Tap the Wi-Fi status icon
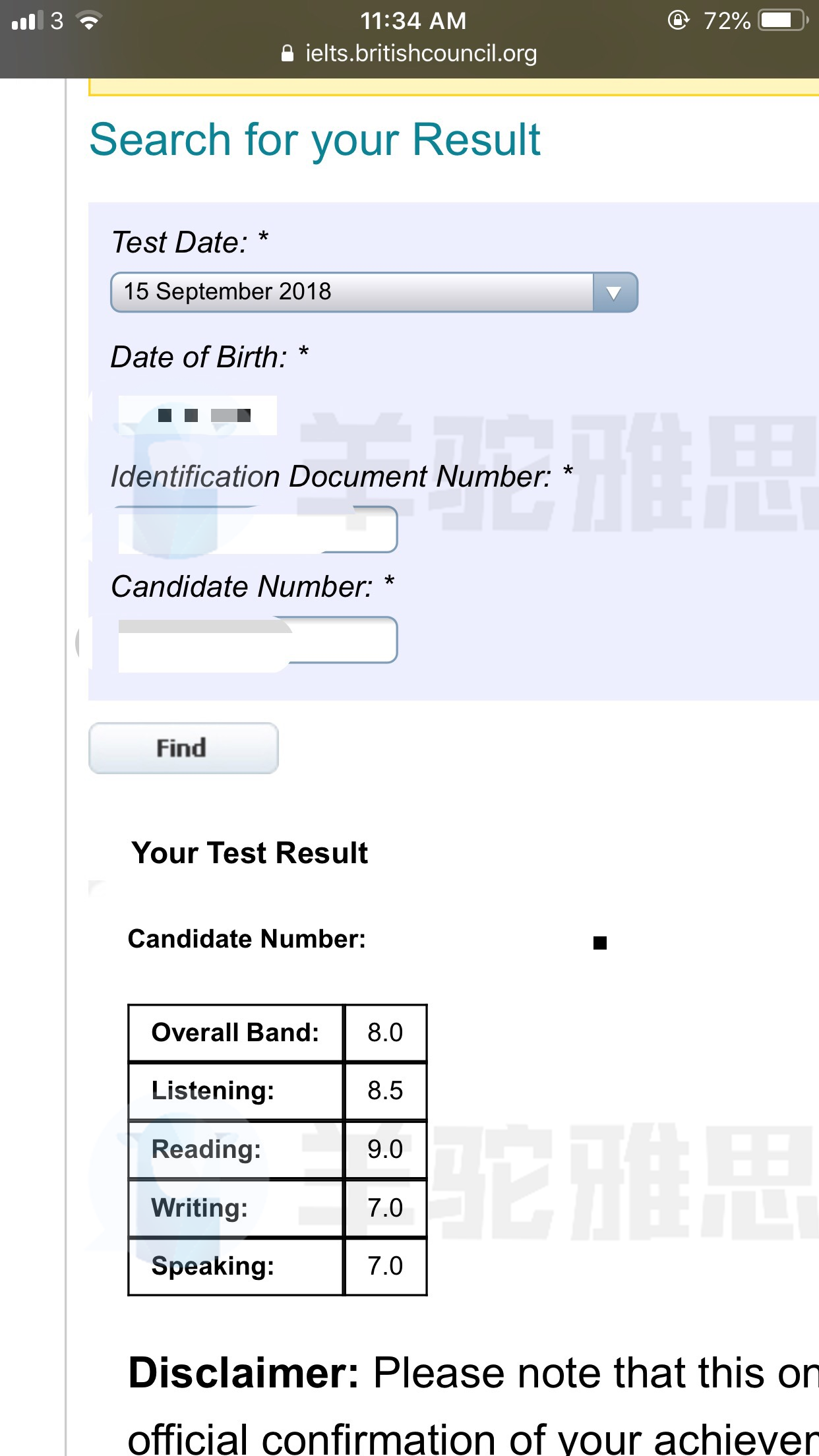The height and width of the screenshot is (1456, 819). 88,21
